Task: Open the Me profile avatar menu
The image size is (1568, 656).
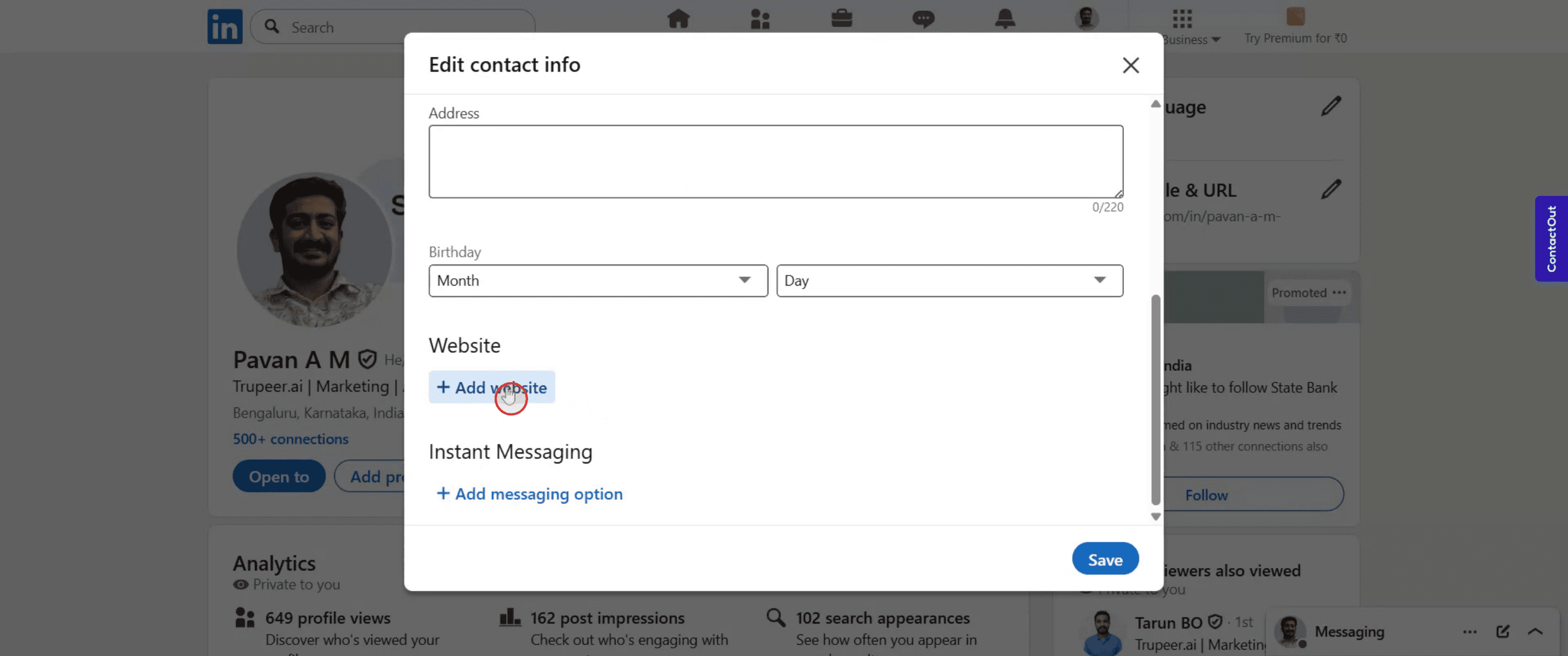Action: (x=1086, y=19)
